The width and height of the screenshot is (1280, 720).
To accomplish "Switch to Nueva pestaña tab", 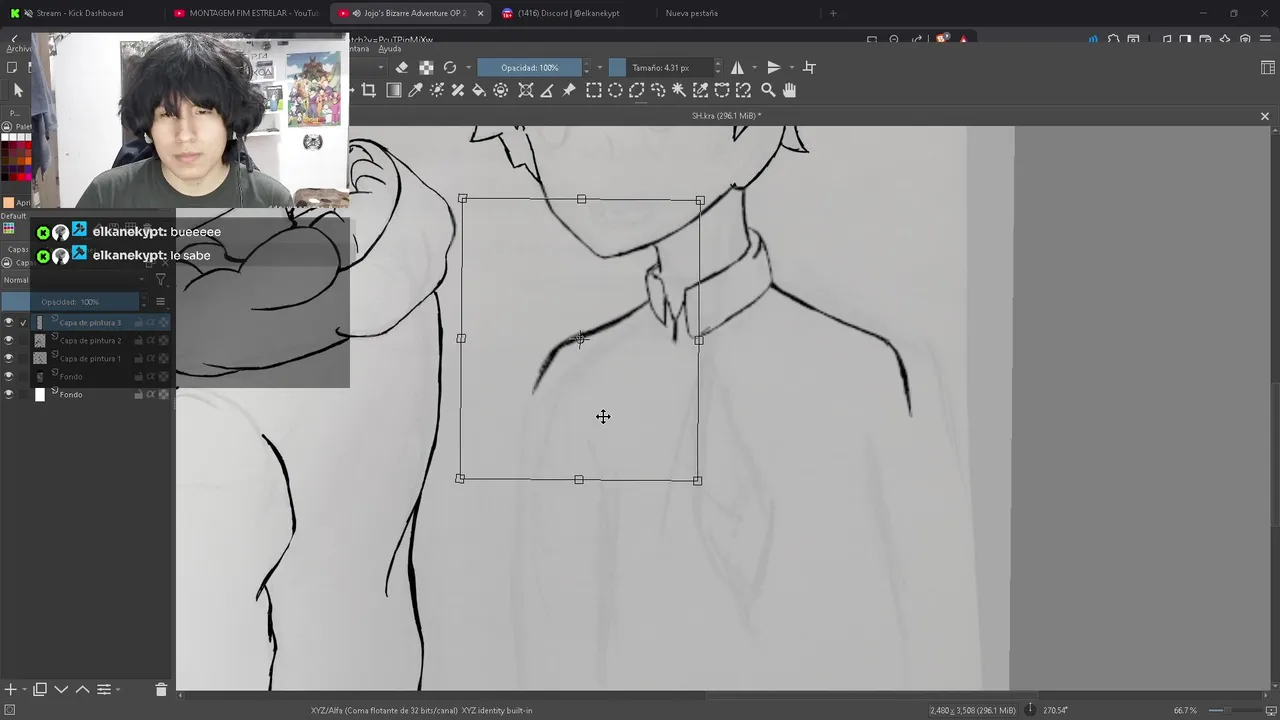I will click(x=692, y=13).
